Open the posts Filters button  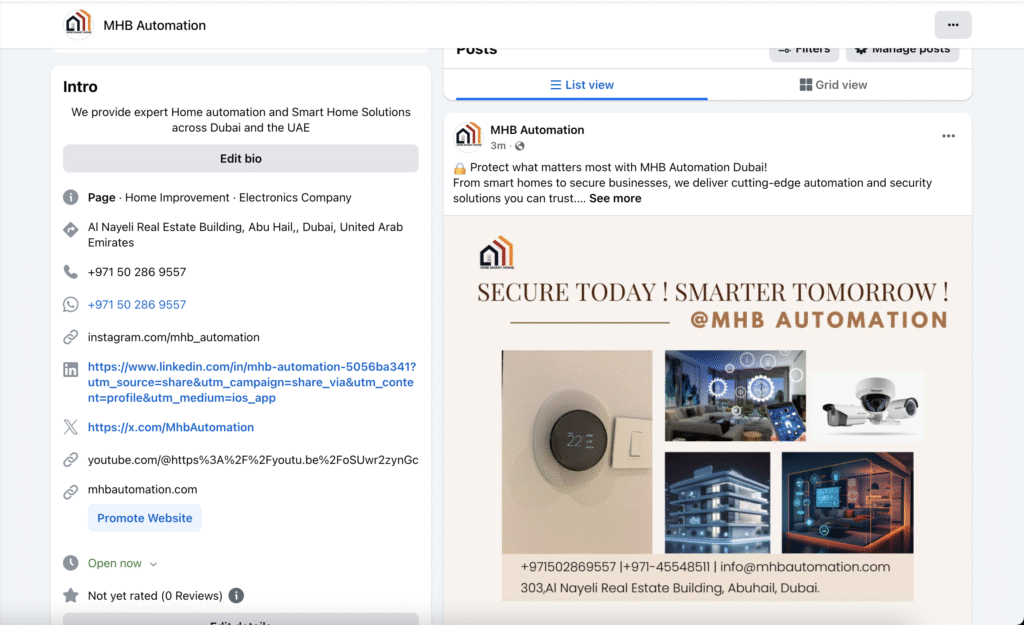point(804,49)
